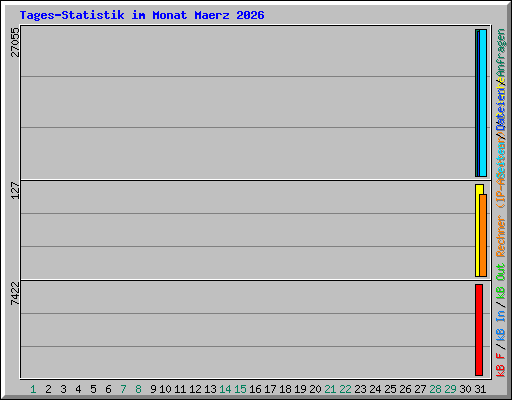Click the orange Rechner bar on day 31
The image size is (512, 400).
click(483, 235)
